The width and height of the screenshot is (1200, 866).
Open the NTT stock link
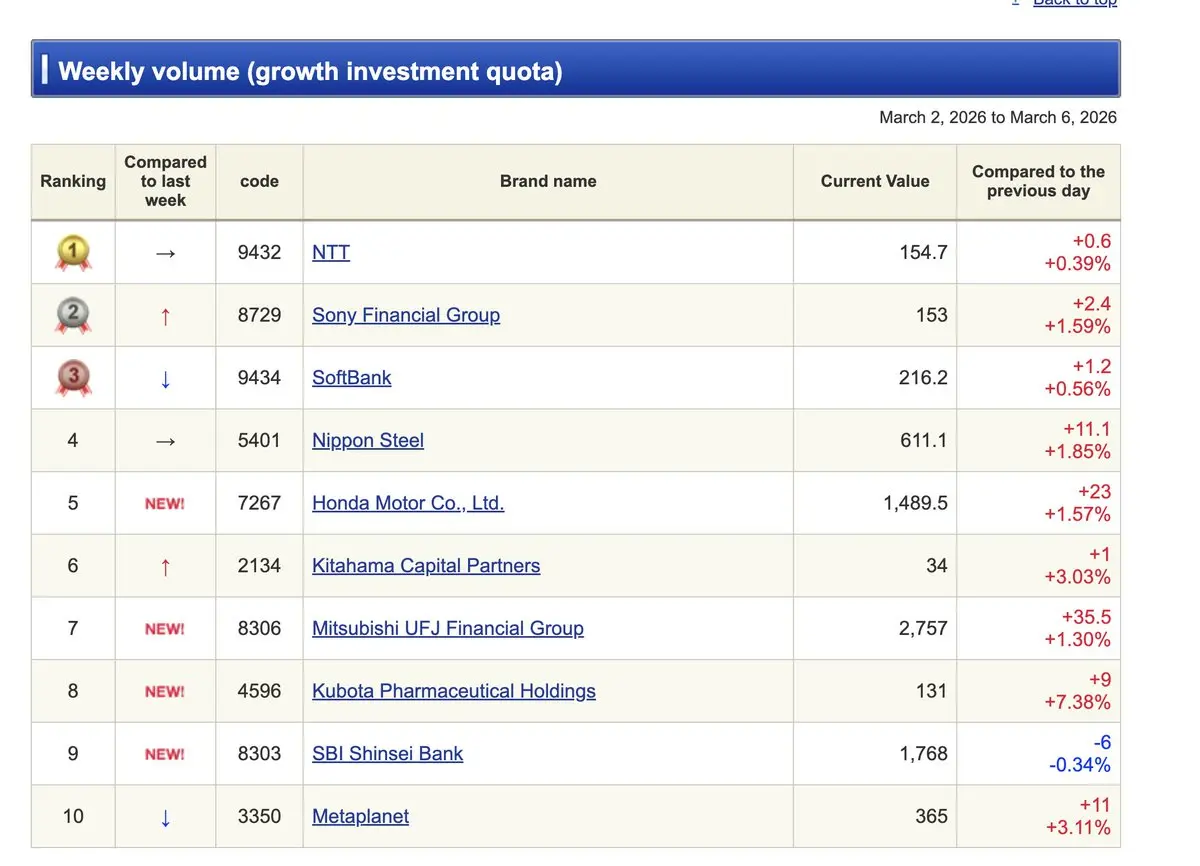331,252
